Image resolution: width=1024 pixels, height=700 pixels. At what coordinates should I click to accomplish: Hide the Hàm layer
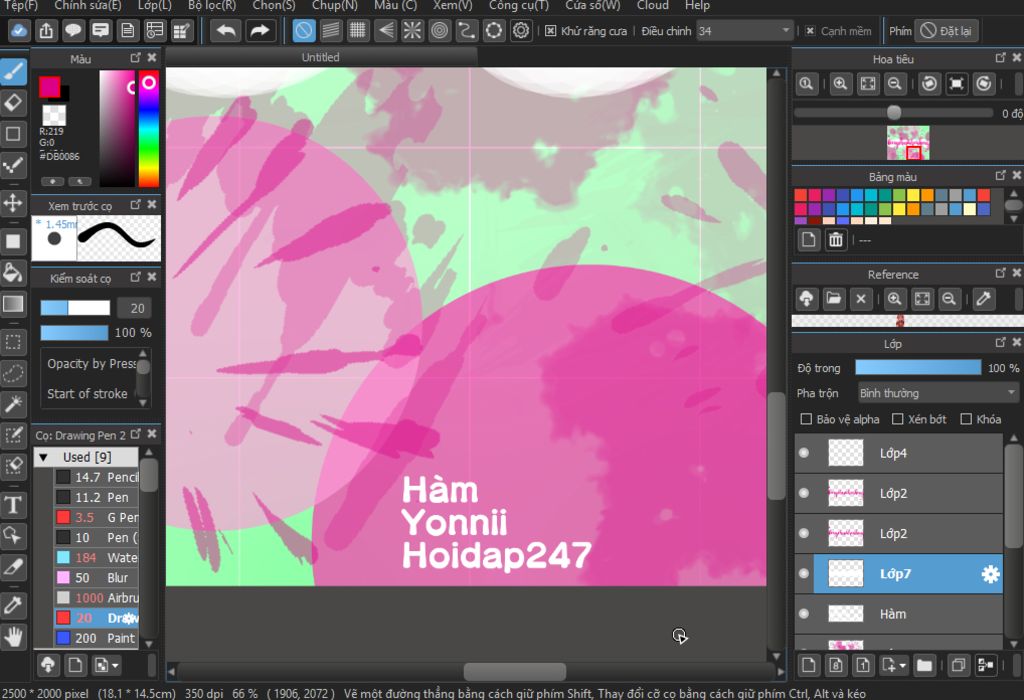[804, 614]
